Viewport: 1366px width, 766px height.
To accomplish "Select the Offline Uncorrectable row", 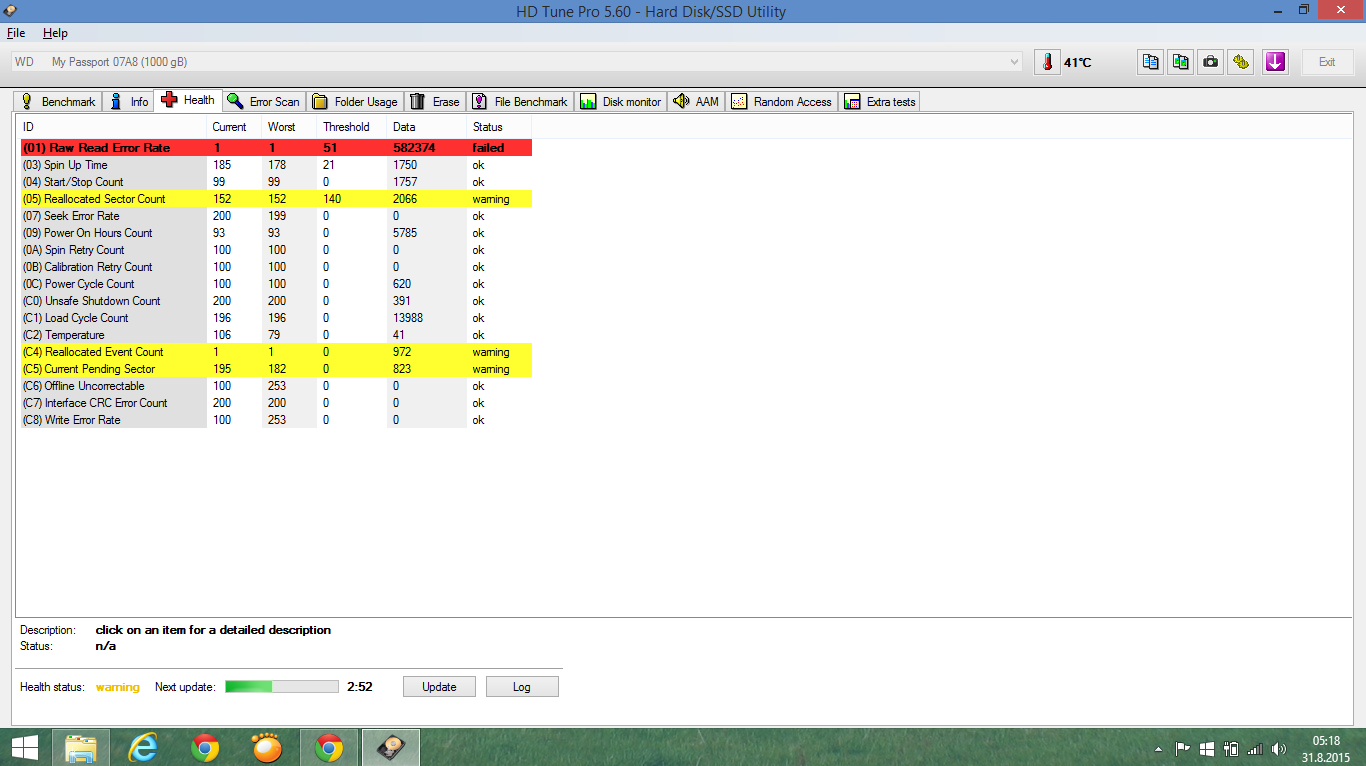I will click(277, 386).
